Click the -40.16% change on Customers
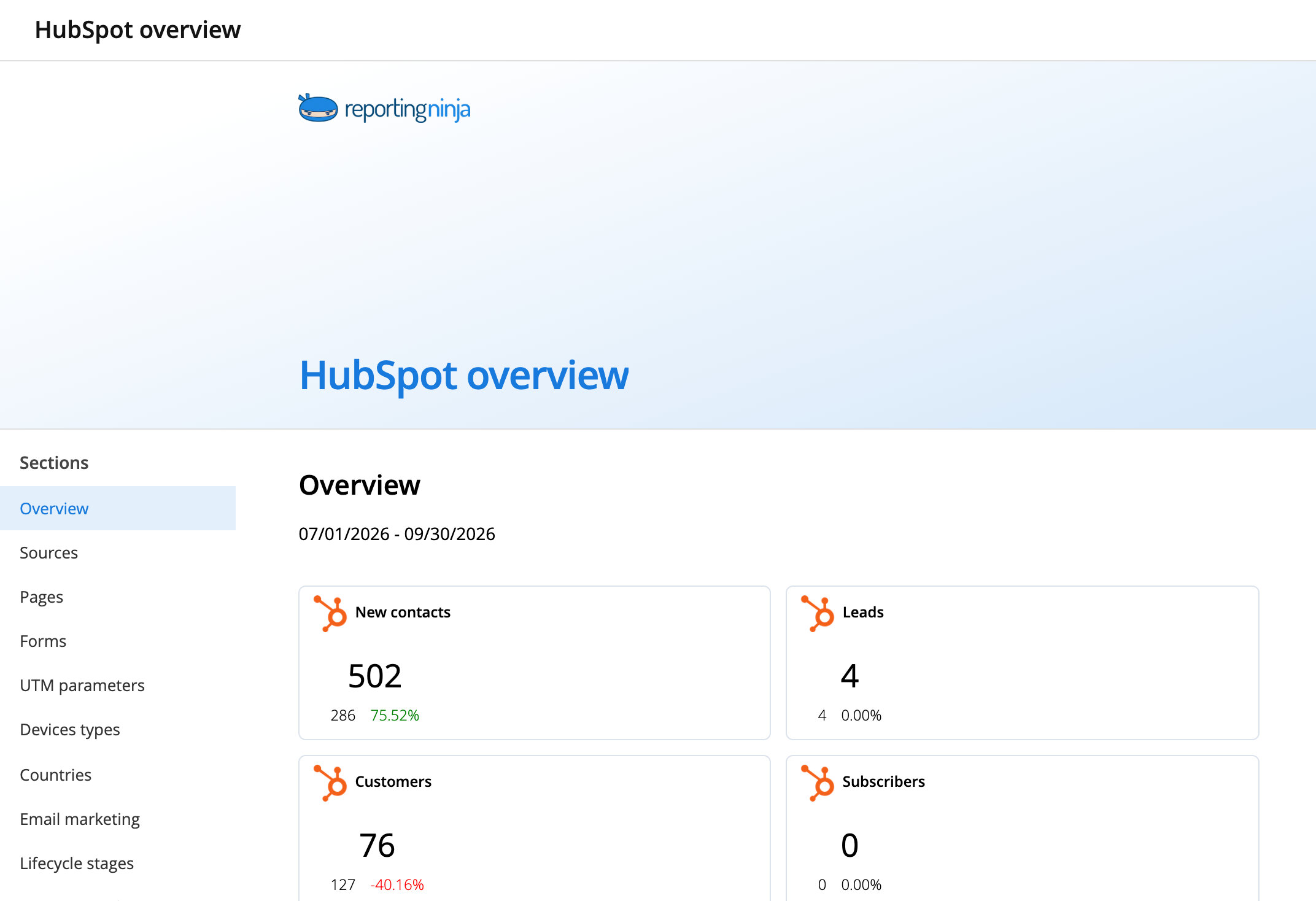Viewport: 1316px width, 901px height. (397, 884)
